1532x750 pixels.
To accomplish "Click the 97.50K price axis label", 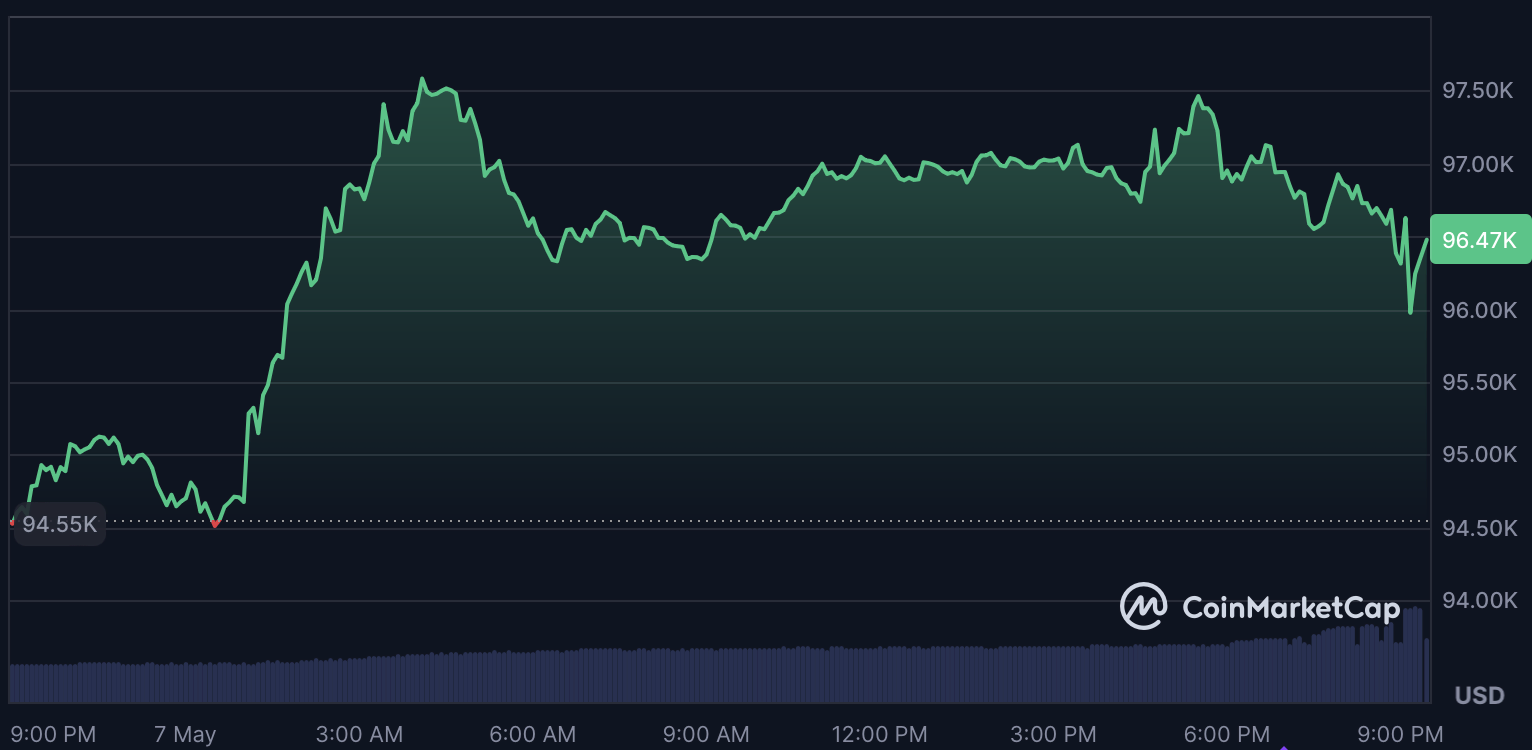I will click(x=1478, y=91).
